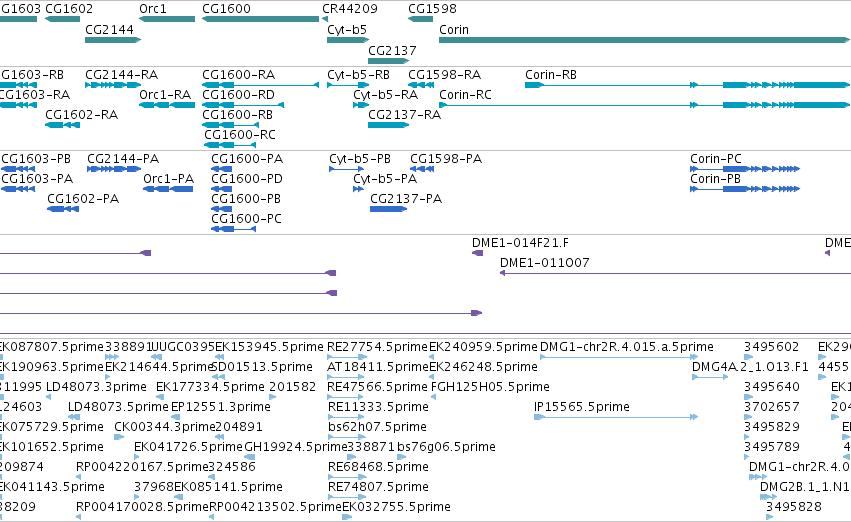
Task: Click the Corin-RB transcript label
Action: (551, 74)
